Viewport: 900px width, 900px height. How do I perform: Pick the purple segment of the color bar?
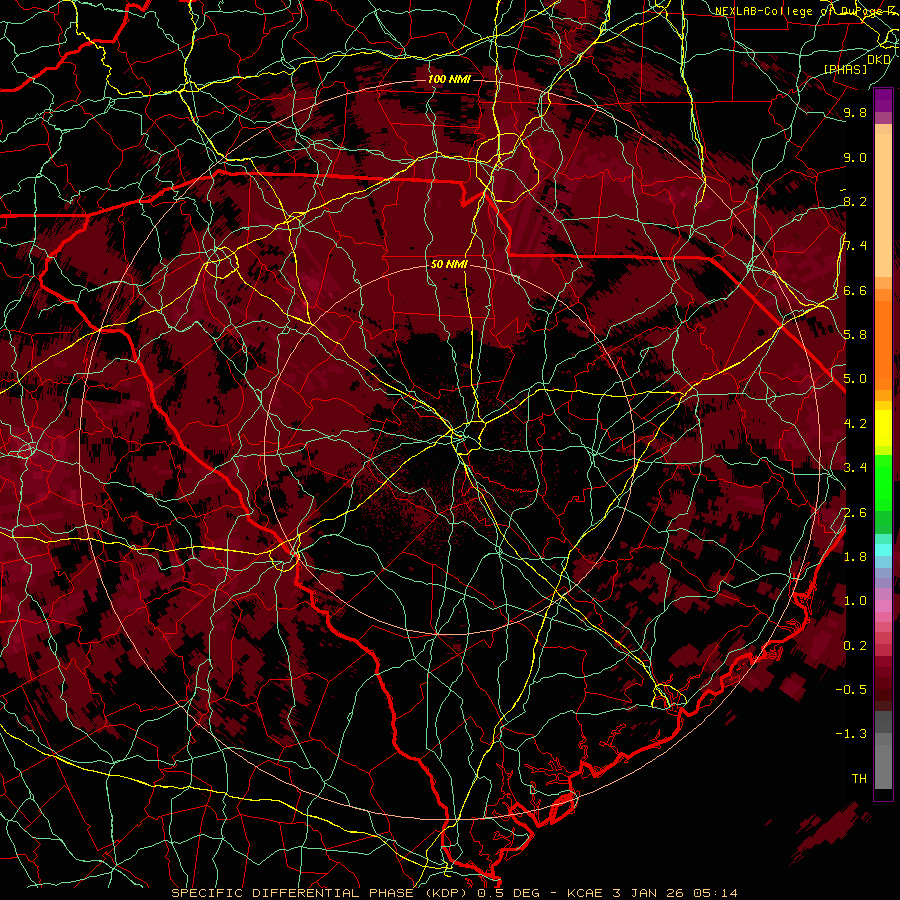(883, 100)
